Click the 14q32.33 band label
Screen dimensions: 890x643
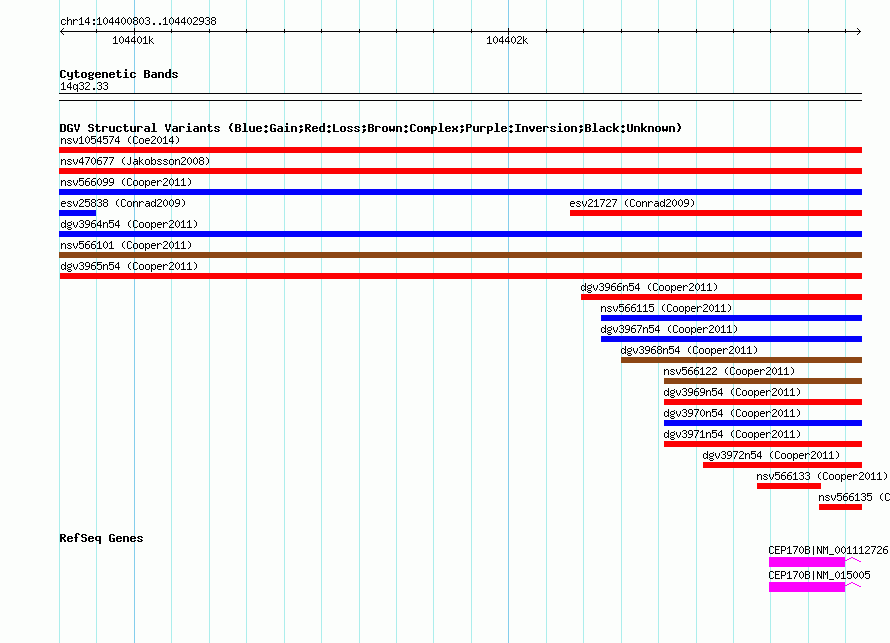point(84,86)
